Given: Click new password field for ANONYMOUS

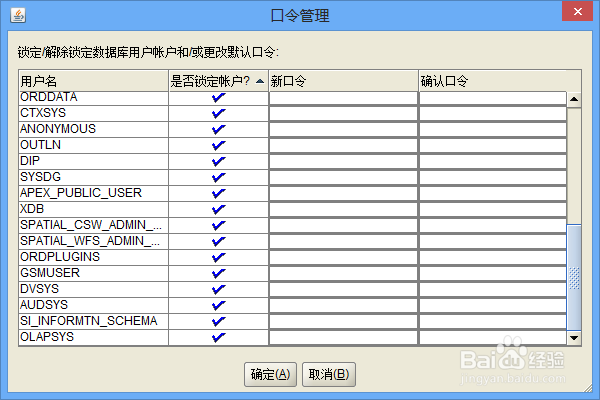Looking at the screenshot, I should 343,129.
